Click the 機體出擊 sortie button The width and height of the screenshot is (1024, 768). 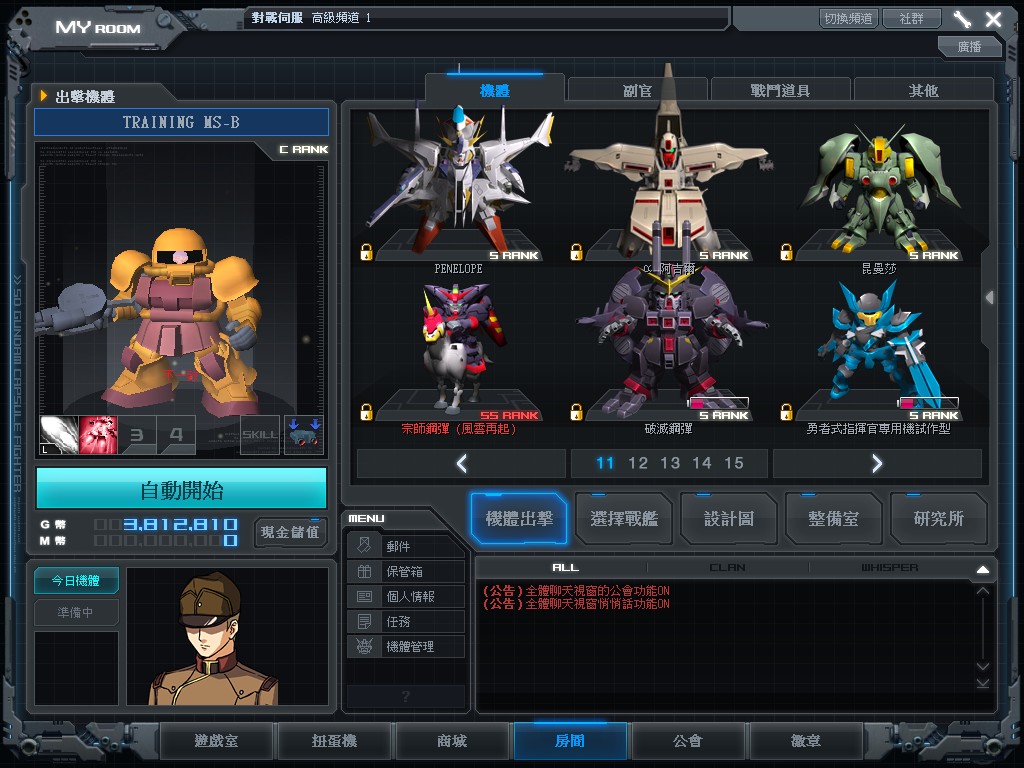[x=519, y=519]
